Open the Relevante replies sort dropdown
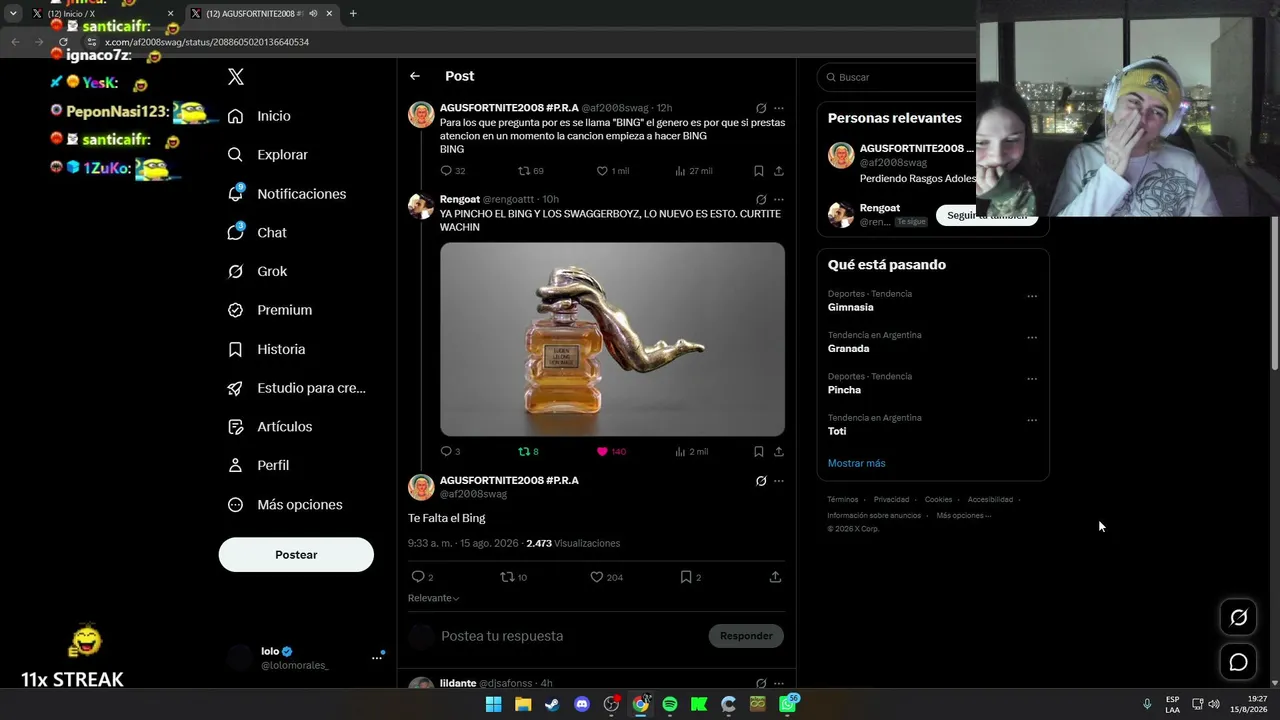This screenshot has width=1280, height=720. [433, 598]
